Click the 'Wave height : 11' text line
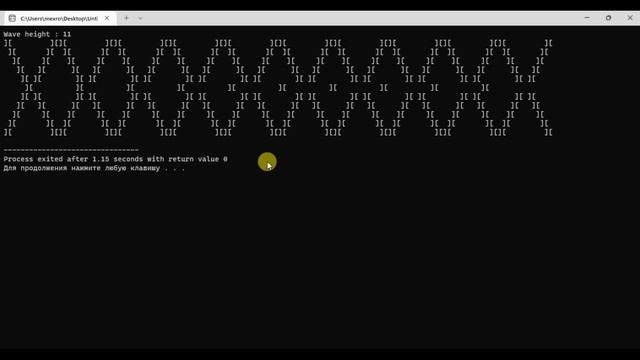Image resolution: width=640 pixels, height=360 pixels. pyautogui.click(x=37, y=34)
